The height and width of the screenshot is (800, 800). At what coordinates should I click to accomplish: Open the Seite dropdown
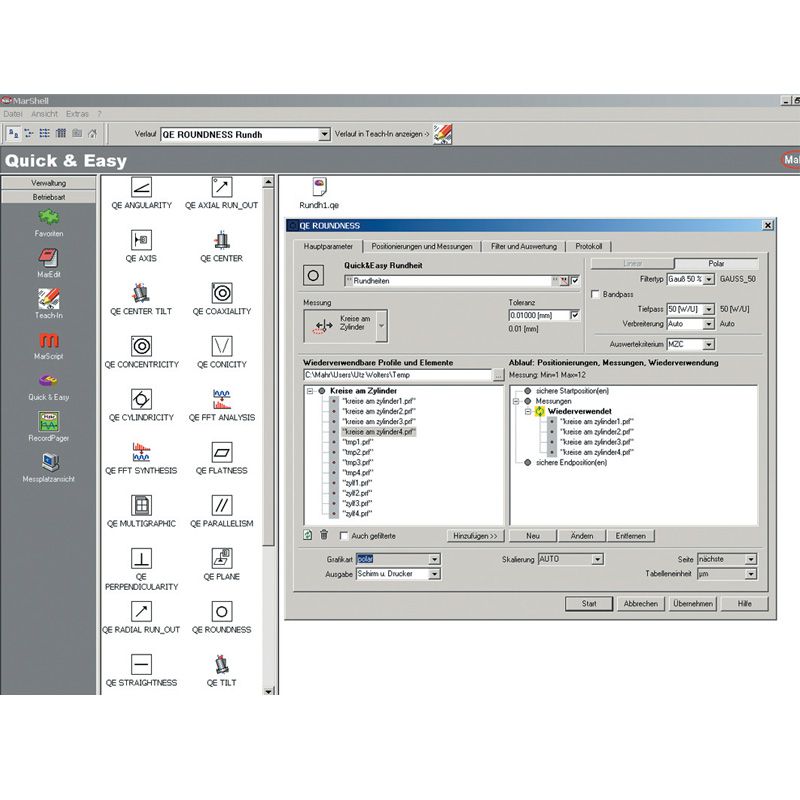[751, 559]
